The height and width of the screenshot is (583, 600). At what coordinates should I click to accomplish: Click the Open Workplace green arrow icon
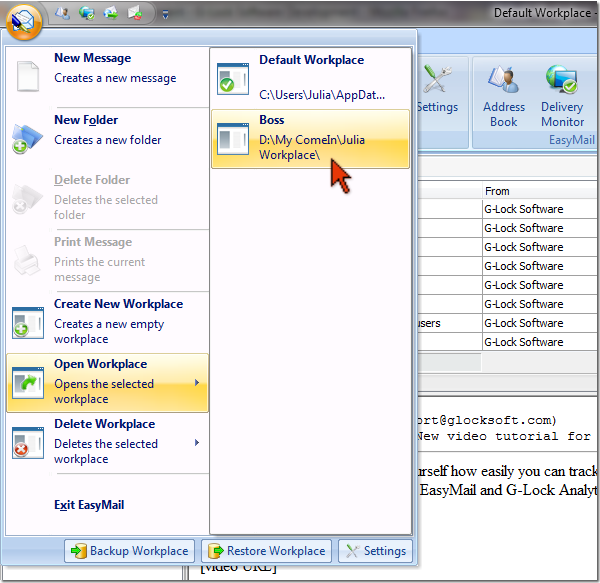[x=28, y=383]
